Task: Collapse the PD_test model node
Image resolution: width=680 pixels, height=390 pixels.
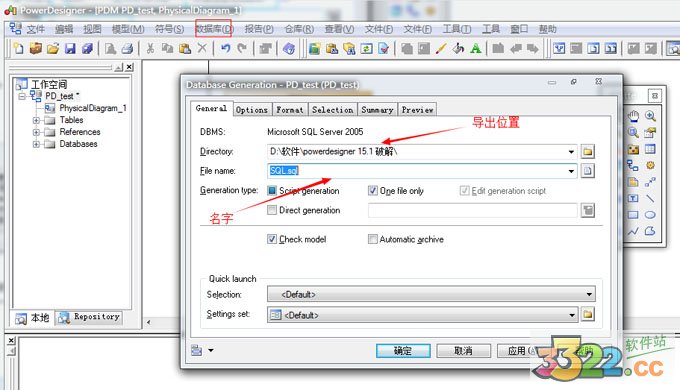Action: pos(21,96)
